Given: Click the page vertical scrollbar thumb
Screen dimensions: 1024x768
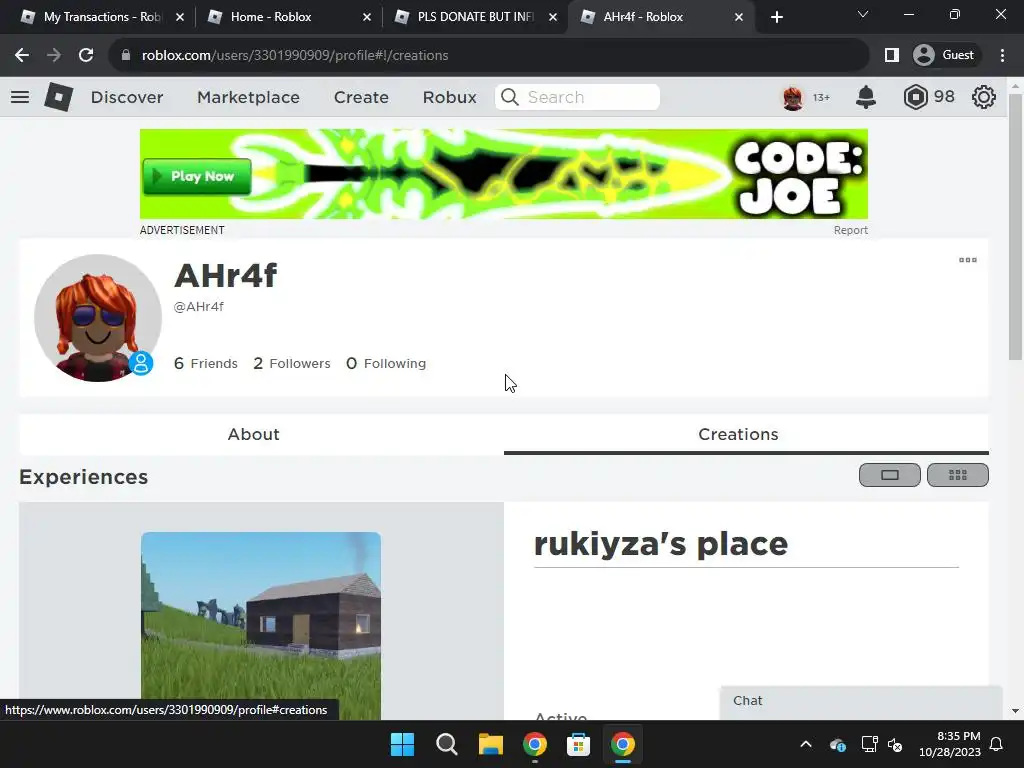Looking at the screenshot, I should 1015,227.
